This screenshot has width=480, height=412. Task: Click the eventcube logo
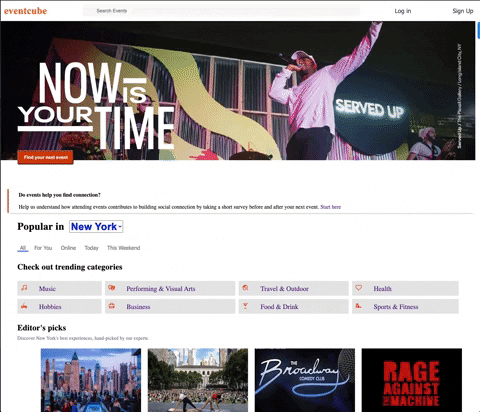pyautogui.click(x=25, y=11)
